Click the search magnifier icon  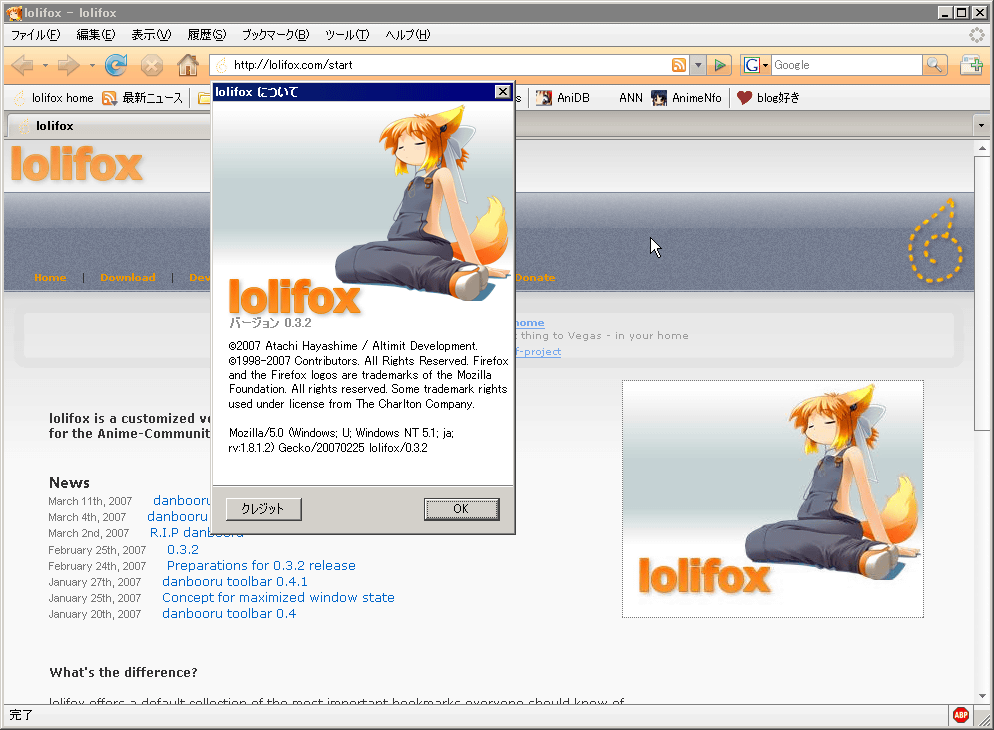coord(934,65)
